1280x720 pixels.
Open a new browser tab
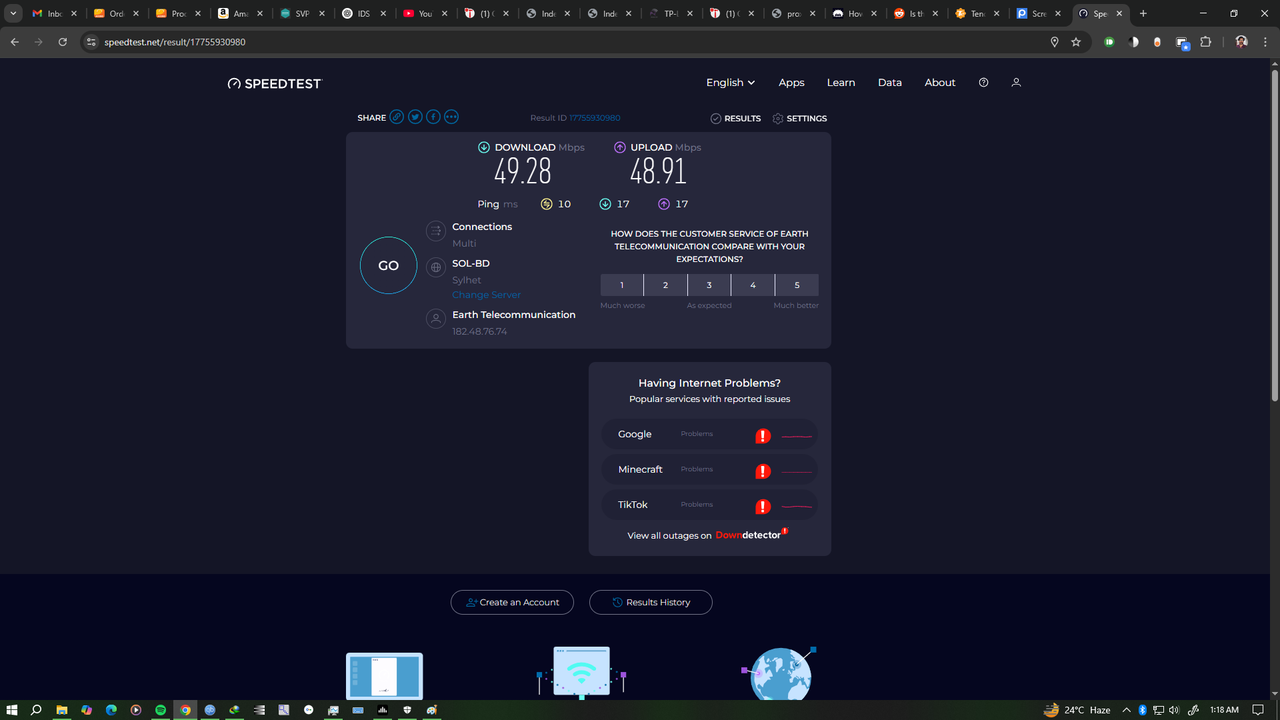1143,14
